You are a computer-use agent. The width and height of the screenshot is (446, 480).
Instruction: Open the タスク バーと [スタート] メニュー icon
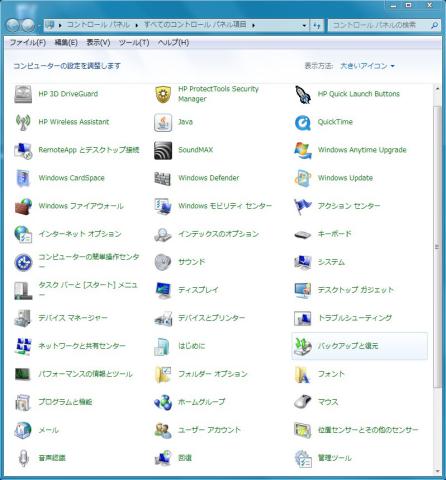23,290
